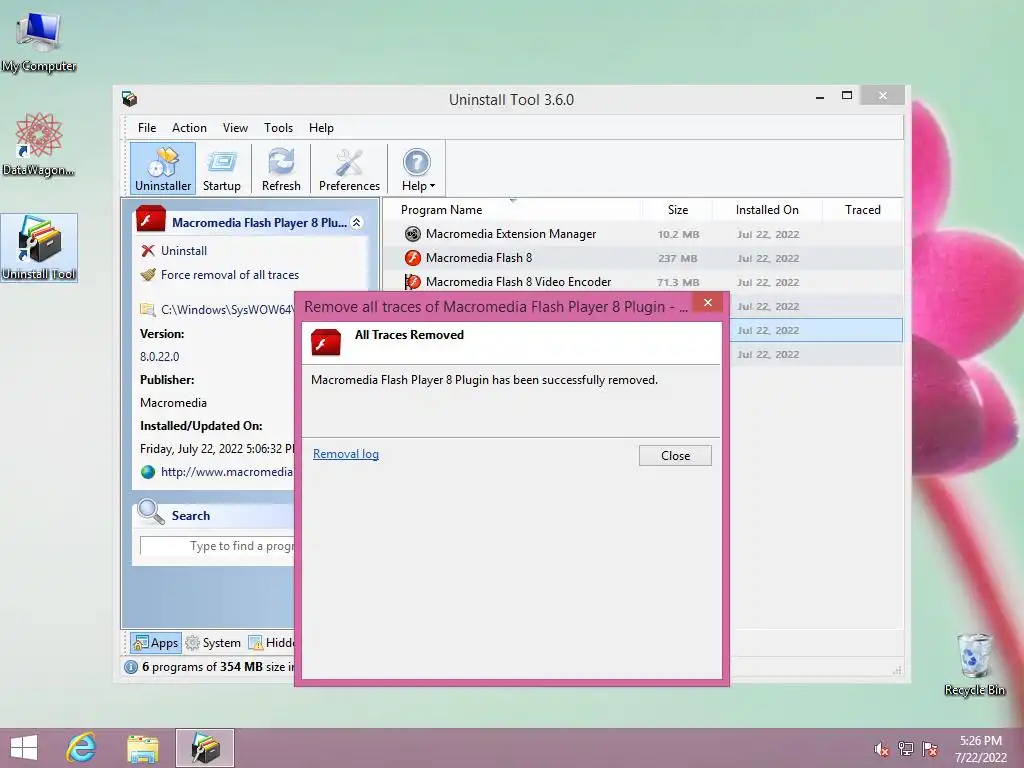
Task: Switch to the Hidden tab
Action: pos(272,643)
